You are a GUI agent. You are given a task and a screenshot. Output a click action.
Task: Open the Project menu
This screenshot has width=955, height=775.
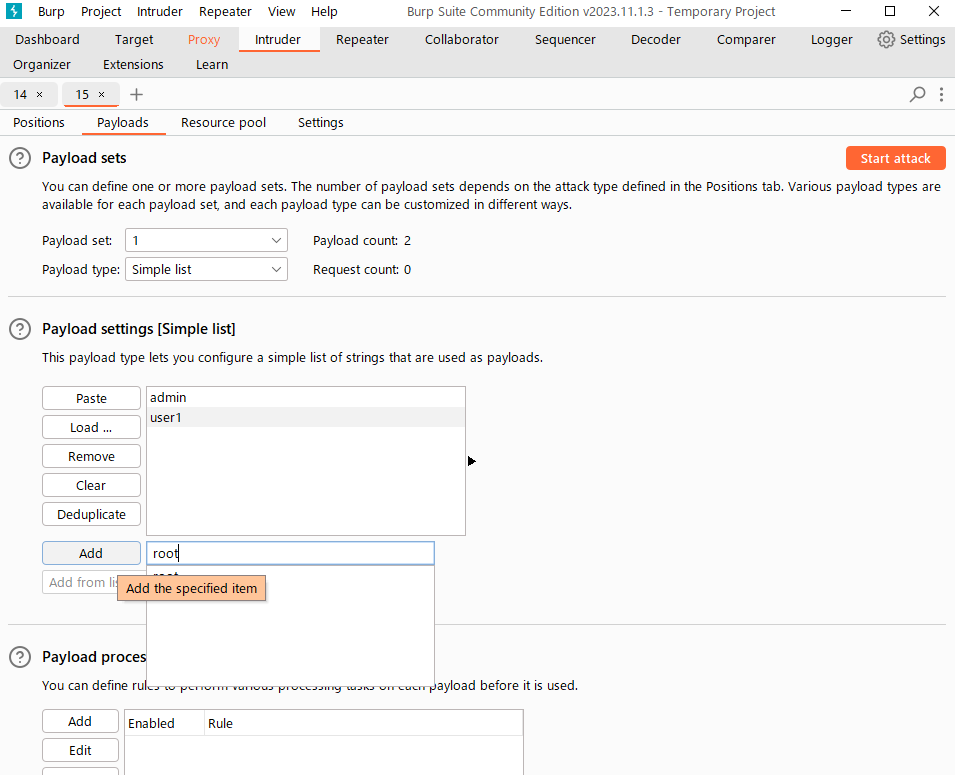pos(101,12)
